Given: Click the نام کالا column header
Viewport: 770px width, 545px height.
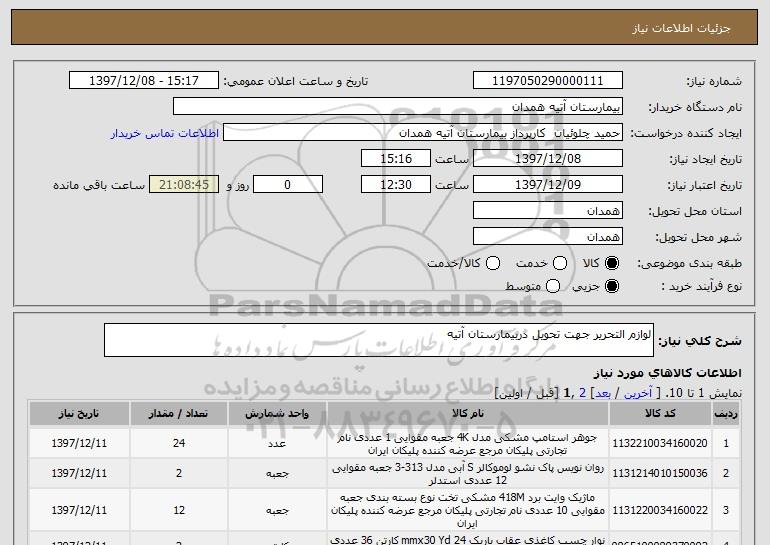Looking at the screenshot, I should pyautogui.click(x=468, y=413).
